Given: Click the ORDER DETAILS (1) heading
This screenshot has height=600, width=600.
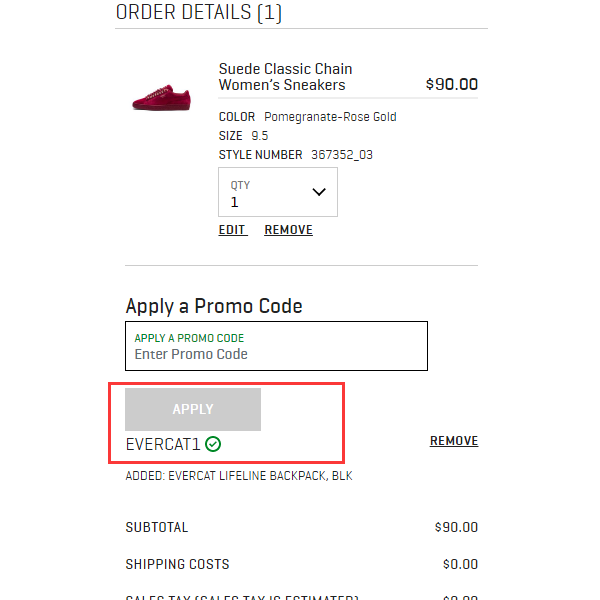Looking at the screenshot, I should coord(199,13).
